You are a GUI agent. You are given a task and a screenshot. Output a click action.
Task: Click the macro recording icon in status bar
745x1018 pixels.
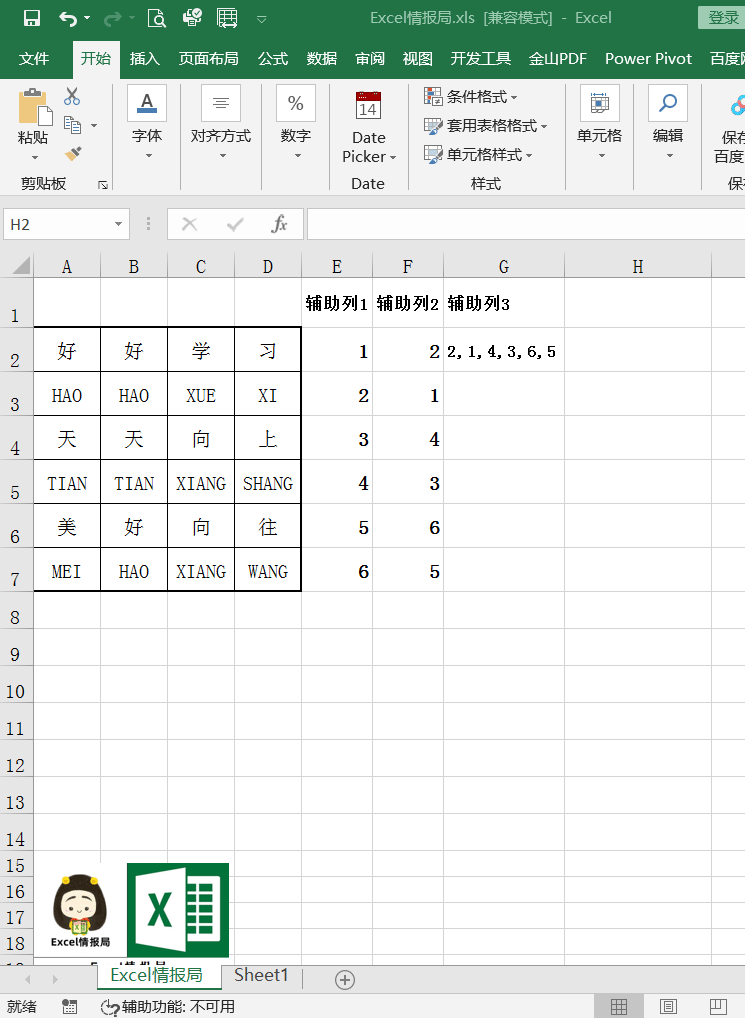point(70,1006)
